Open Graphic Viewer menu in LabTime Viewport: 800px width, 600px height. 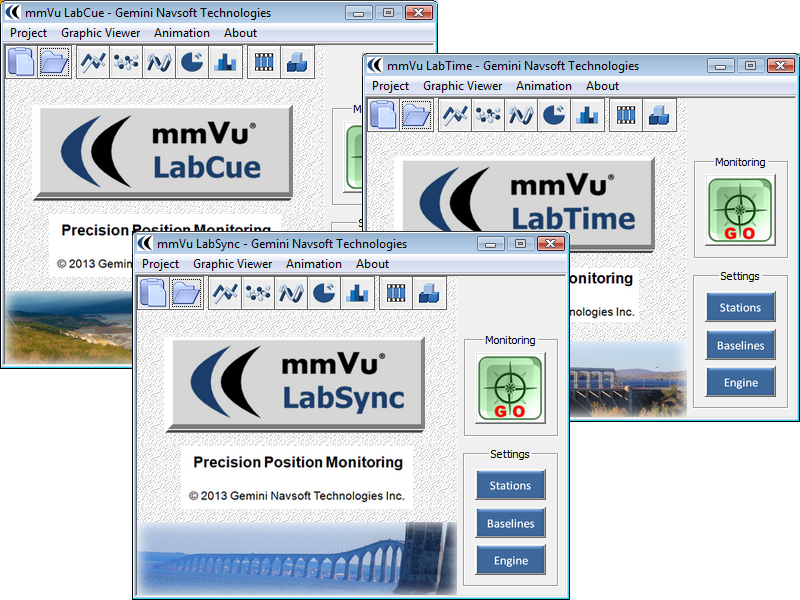pyautogui.click(x=463, y=86)
